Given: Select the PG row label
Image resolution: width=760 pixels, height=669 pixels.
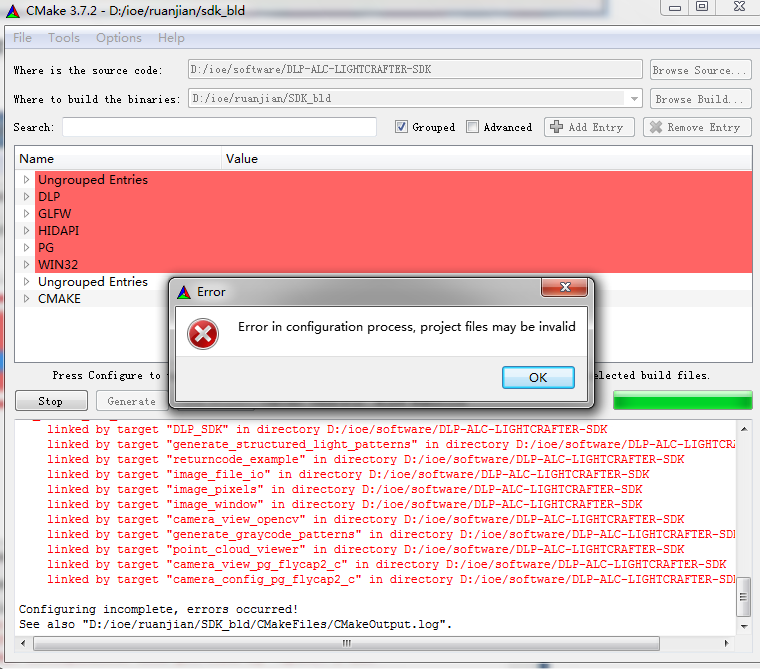Looking at the screenshot, I should [x=46, y=247].
